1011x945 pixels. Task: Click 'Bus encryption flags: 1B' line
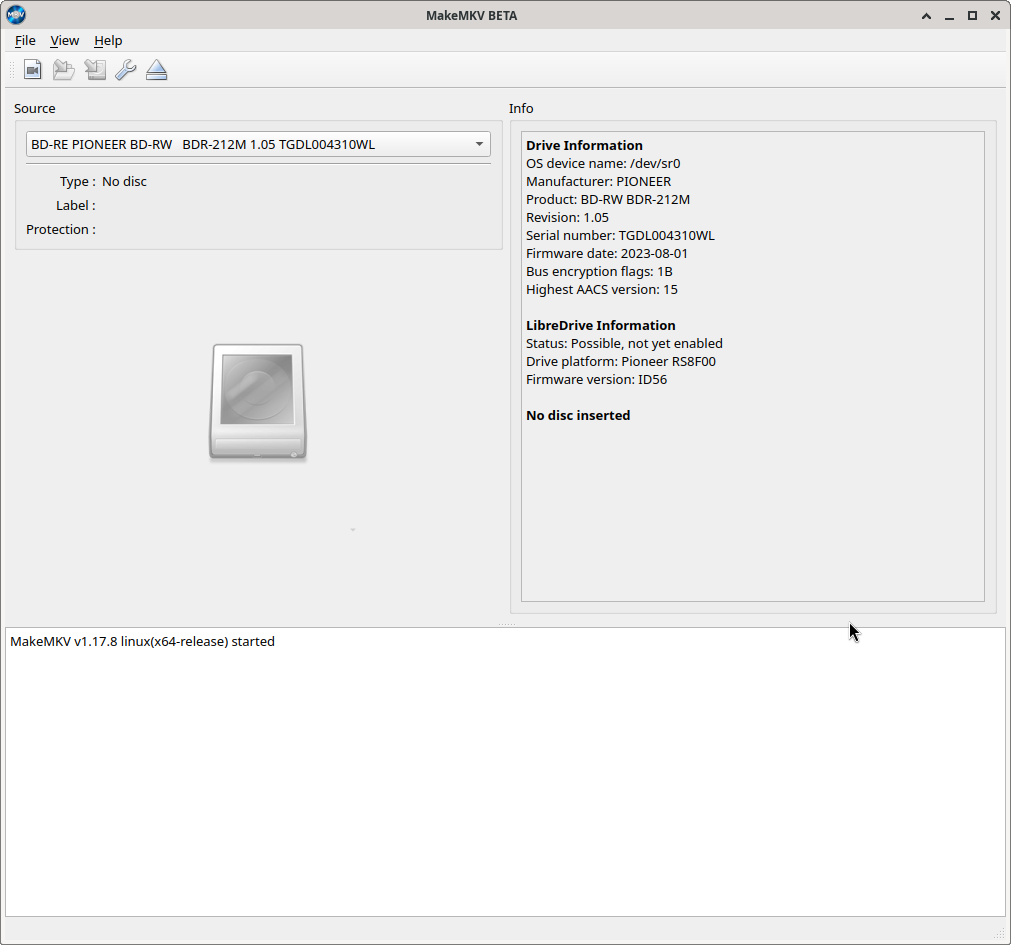click(599, 271)
